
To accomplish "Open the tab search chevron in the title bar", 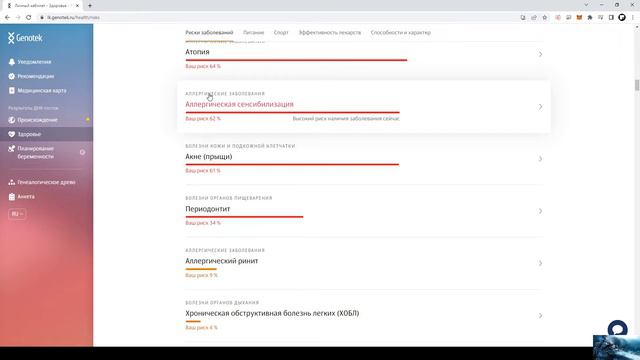I will pyautogui.click(x=586, y=5).
